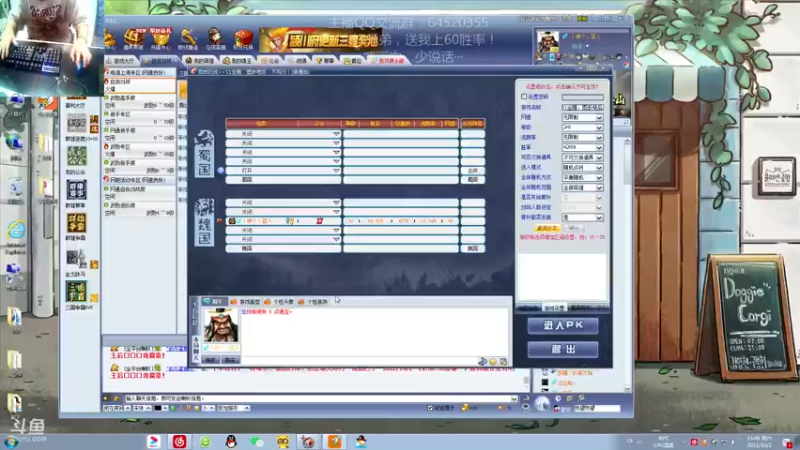Viewport: 800px width, 450px height.
Task: Click the 进入PK button
Action: pos(563,326)
